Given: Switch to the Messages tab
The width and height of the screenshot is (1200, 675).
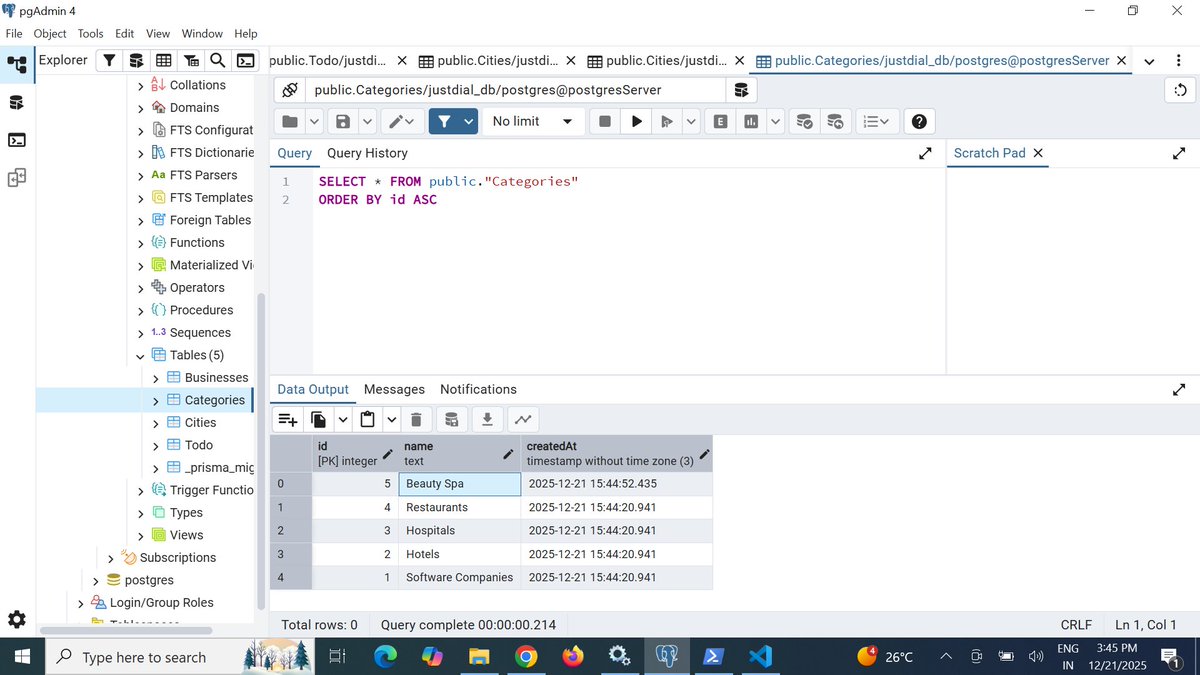Looking at the screenshot, I should pos(394,389).
